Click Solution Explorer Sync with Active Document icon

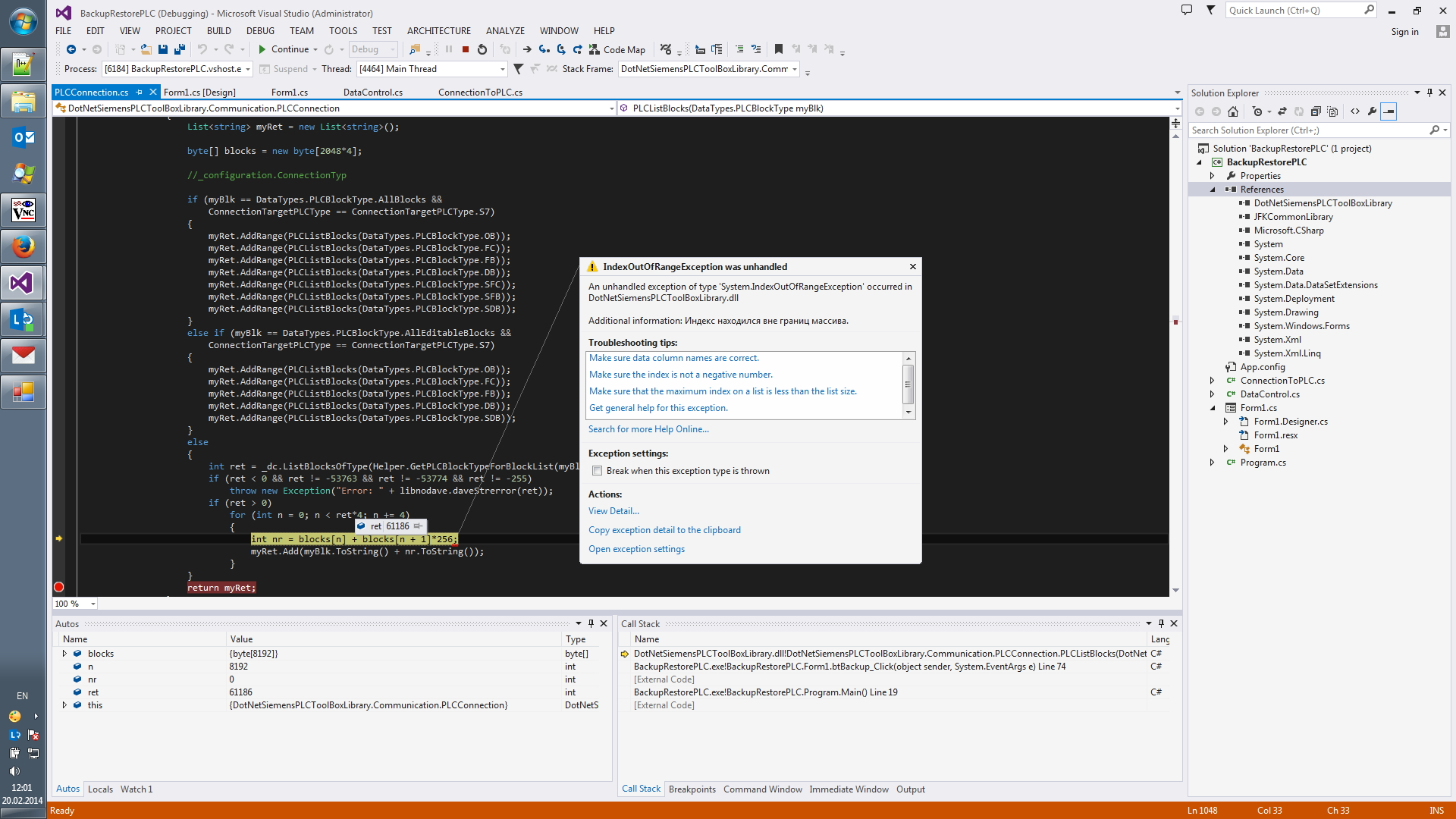[1282, 111]
